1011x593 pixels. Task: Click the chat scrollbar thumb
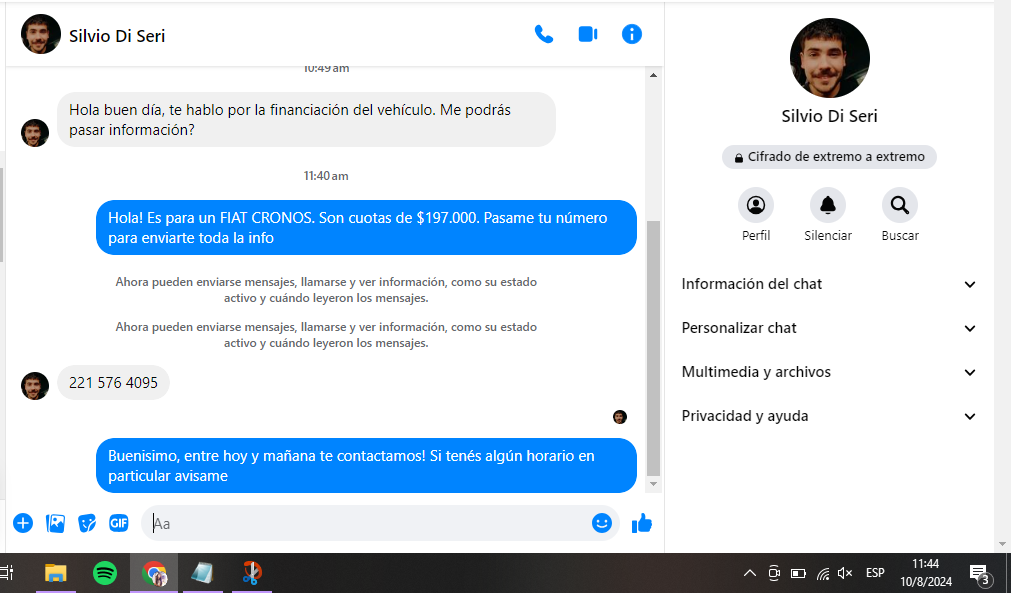tap(653, 348)
